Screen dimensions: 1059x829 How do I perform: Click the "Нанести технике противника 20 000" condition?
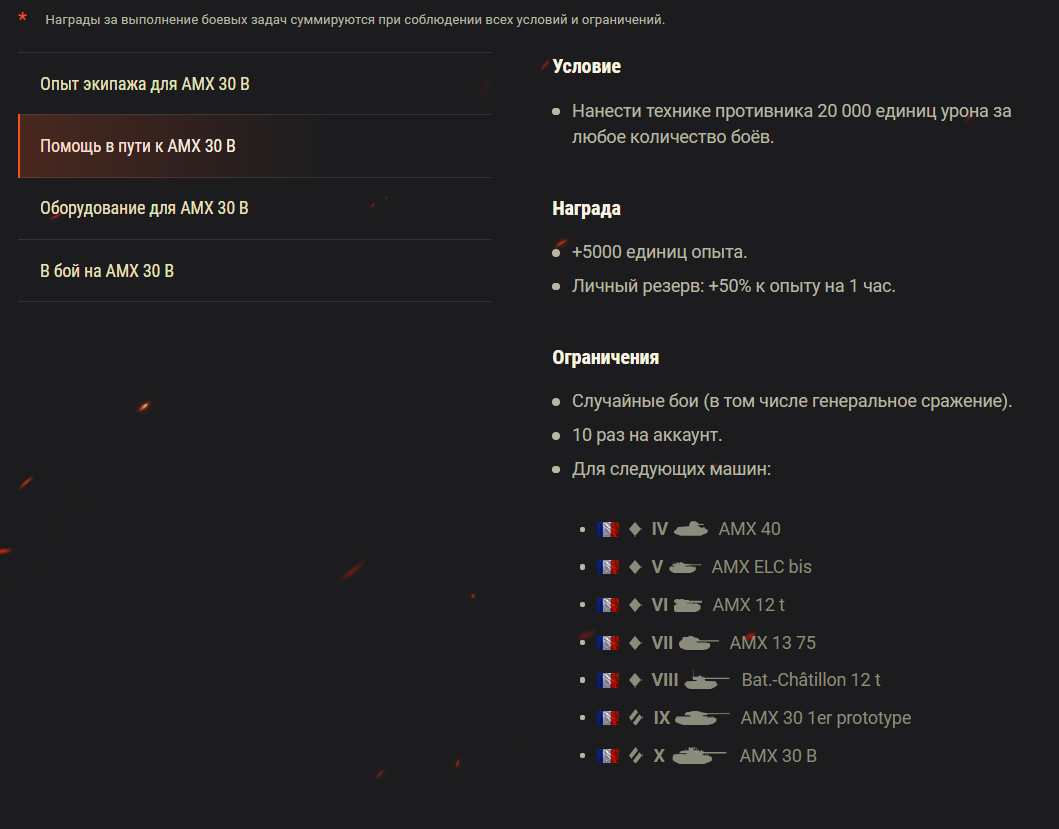pyautogui.click(x=792, y=124)
